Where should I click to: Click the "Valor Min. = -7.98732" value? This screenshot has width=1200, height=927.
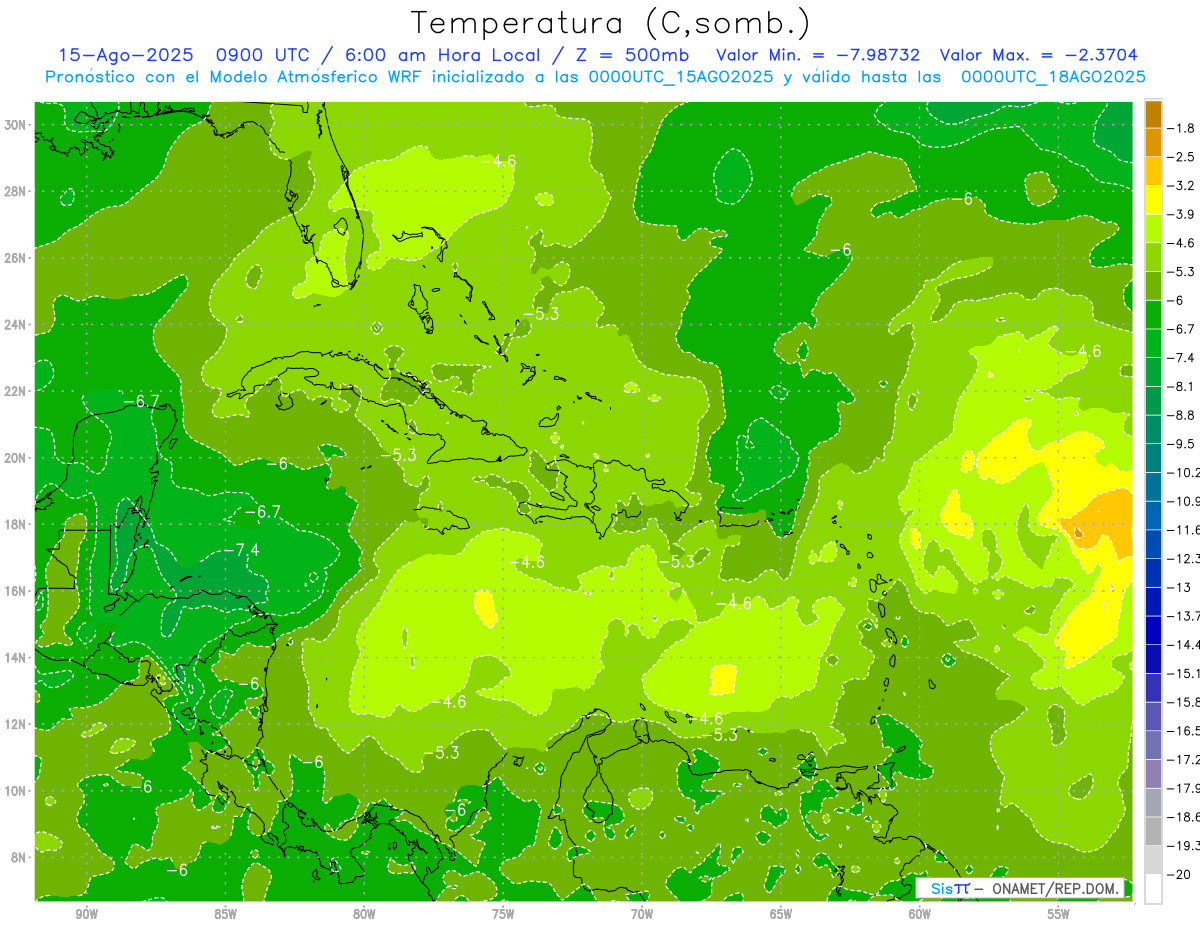tap(818, 55)
